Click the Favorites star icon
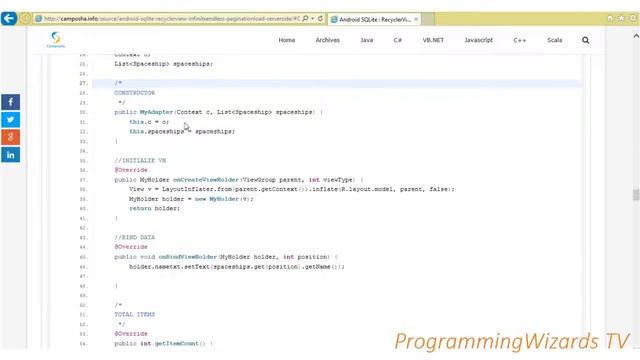Image resolution: width=640 pixels, height=360 pixels. 621,18
